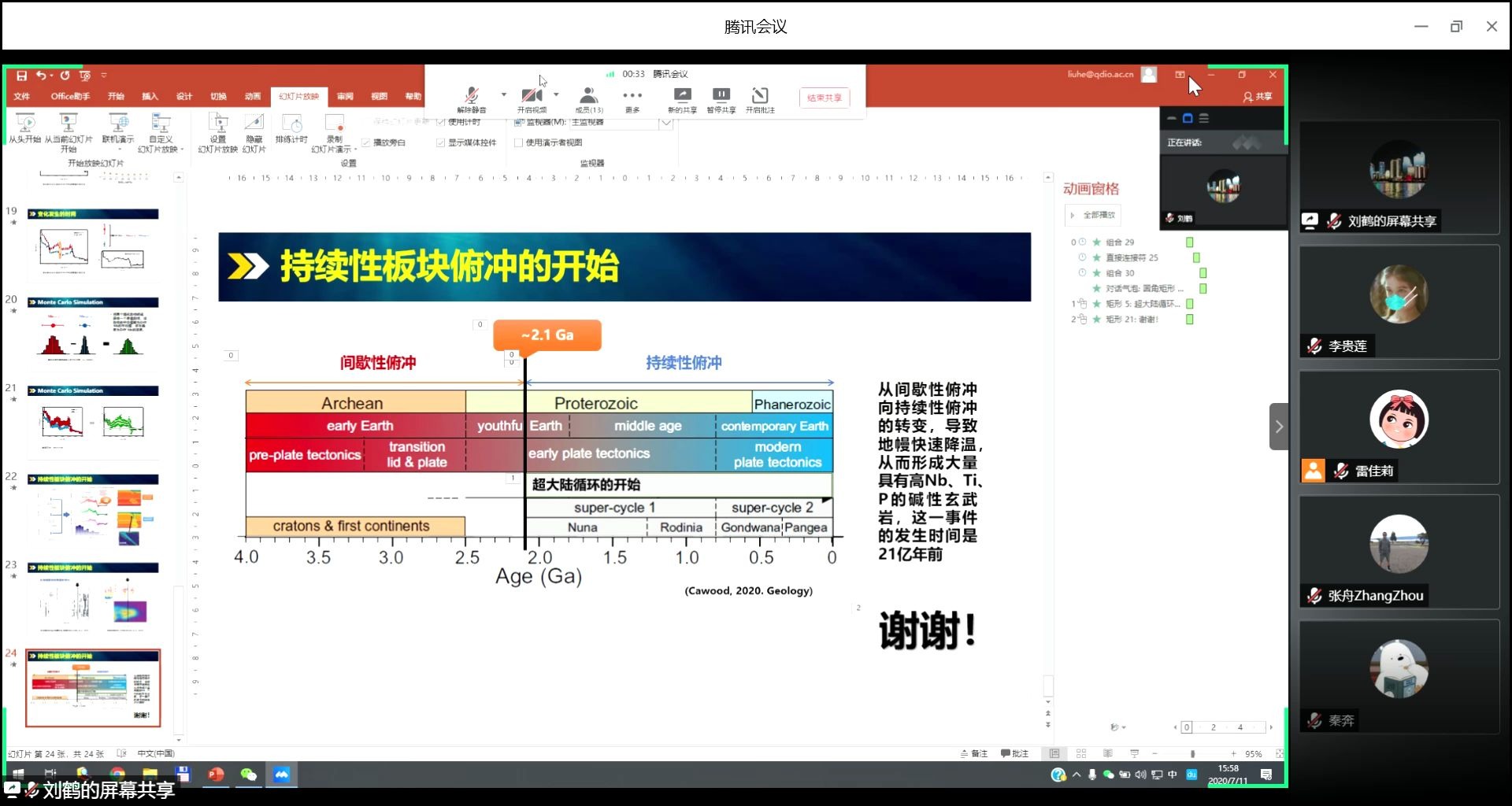Image resolution: width=1512 pixels, height=806 pixels.
Task: Click the Redo icon in quick access
Action: (65, 76)
